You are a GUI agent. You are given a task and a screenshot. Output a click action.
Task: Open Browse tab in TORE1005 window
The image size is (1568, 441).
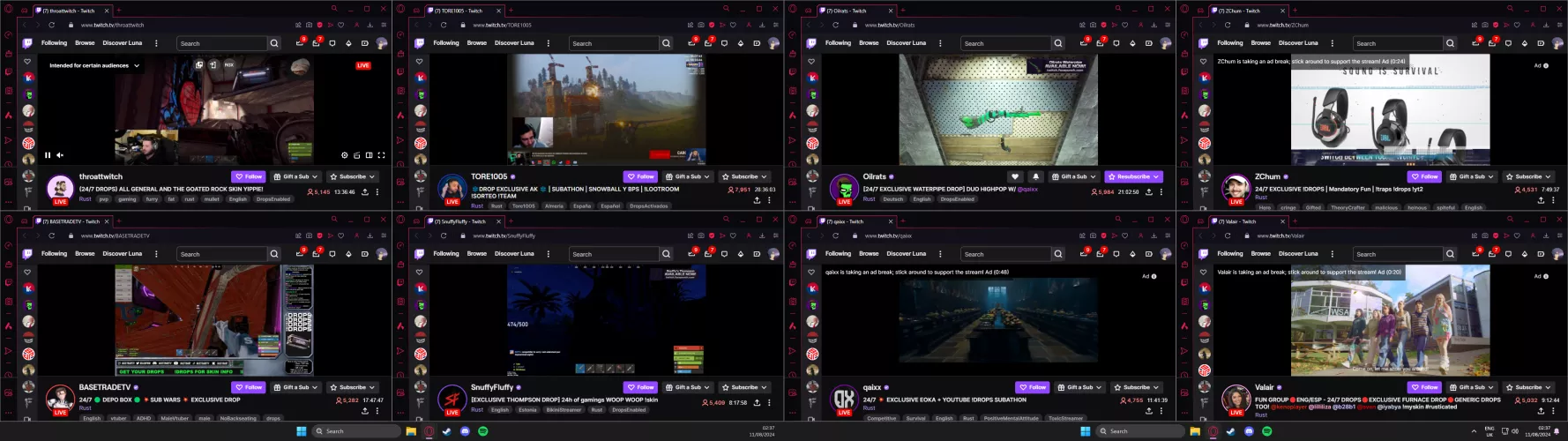coord(477,43)
